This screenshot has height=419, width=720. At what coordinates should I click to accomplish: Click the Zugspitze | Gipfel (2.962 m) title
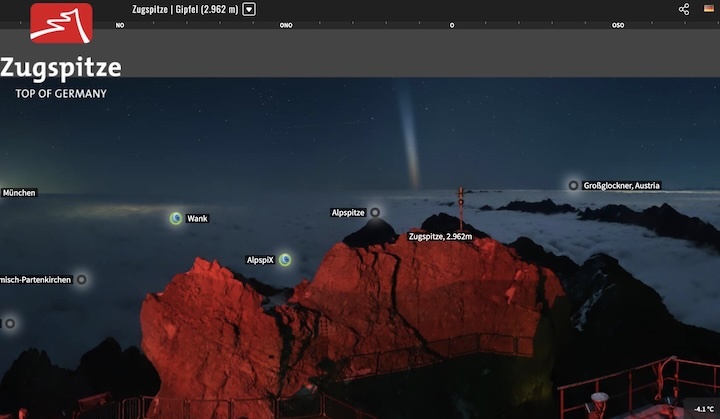pos(185,9)
